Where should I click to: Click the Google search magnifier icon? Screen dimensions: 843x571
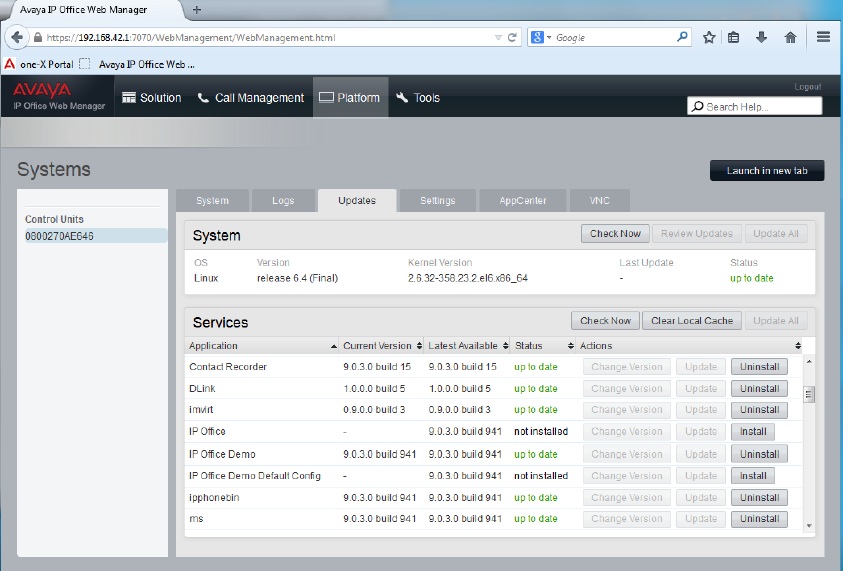[682, 37]
